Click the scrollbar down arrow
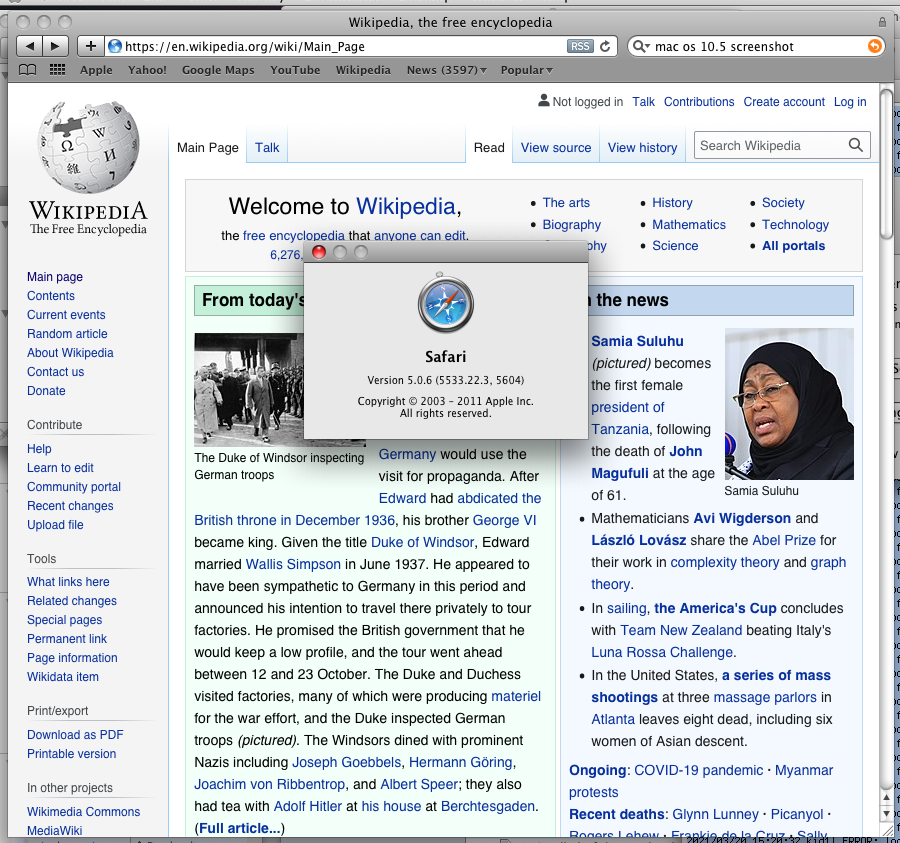 [886, 814]
